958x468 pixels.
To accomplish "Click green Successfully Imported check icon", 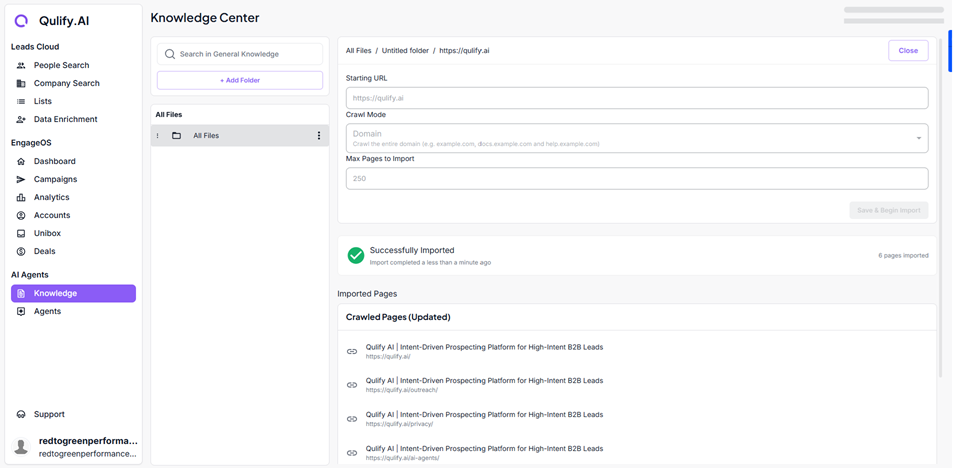I will click(356, 255).
